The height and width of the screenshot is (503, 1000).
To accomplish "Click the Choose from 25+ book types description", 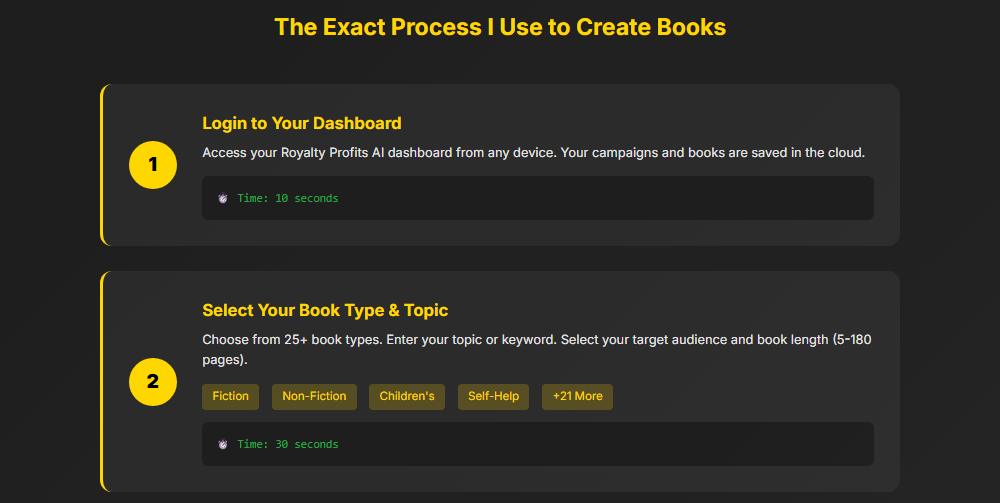I will (536, 340).
